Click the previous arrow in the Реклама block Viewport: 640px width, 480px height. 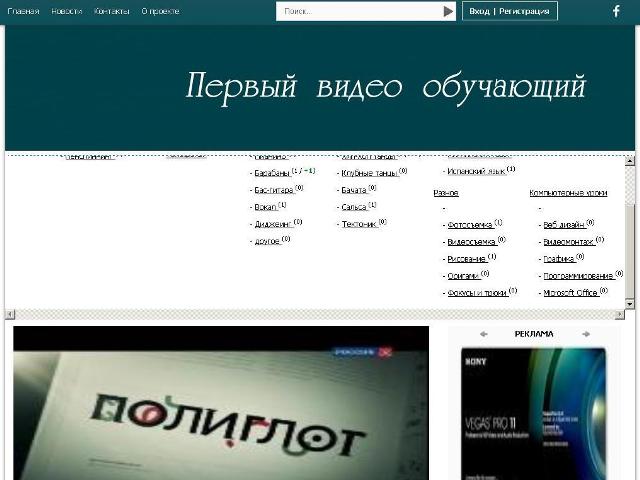[484, 334]
